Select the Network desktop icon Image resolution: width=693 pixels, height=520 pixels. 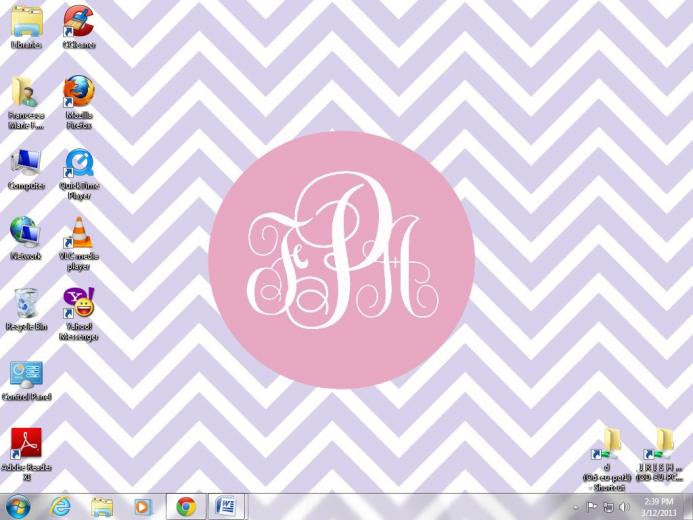coord(26,233)
